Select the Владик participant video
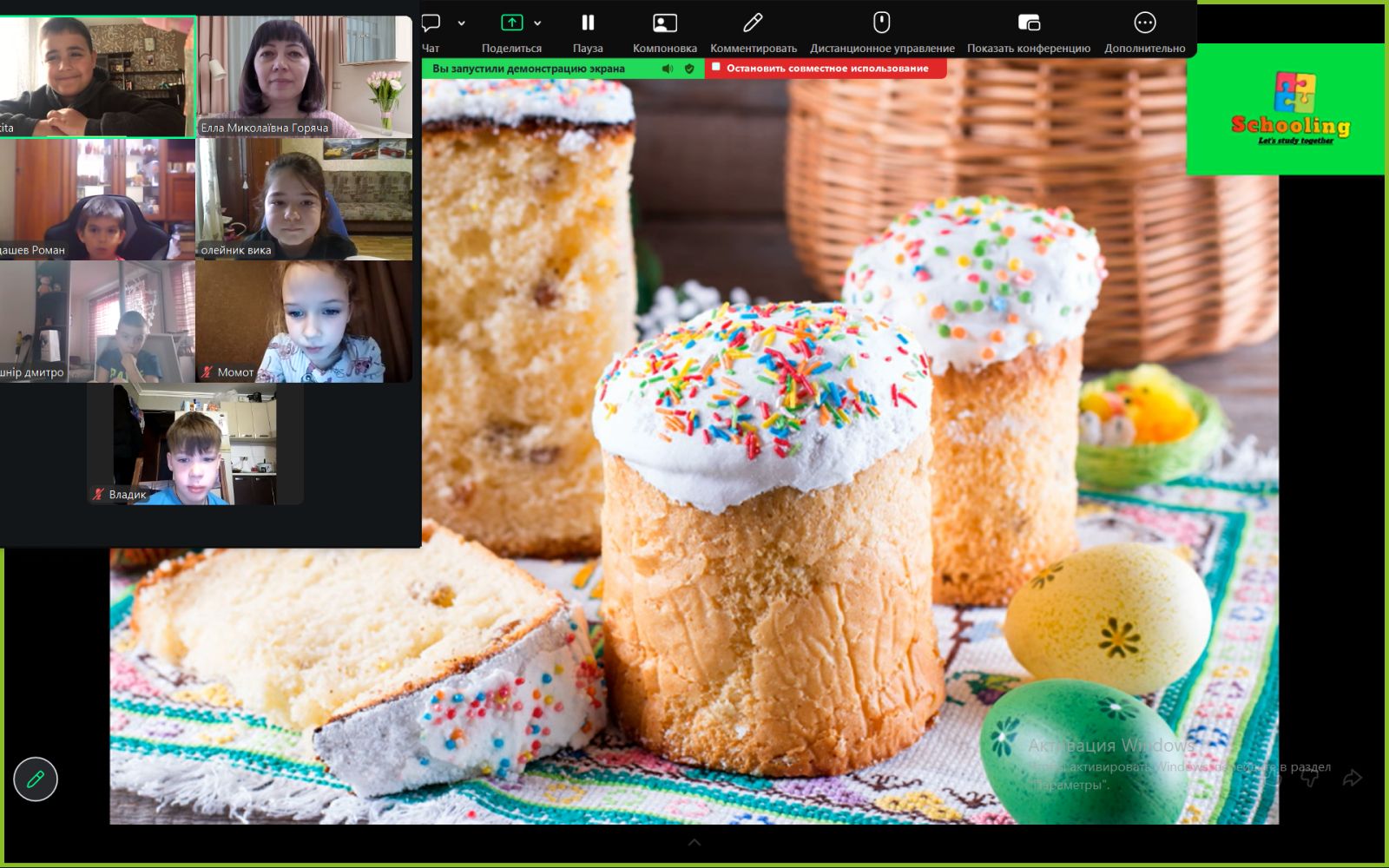The width and height of the screenshot is (1389, 868). click(195, 444)
